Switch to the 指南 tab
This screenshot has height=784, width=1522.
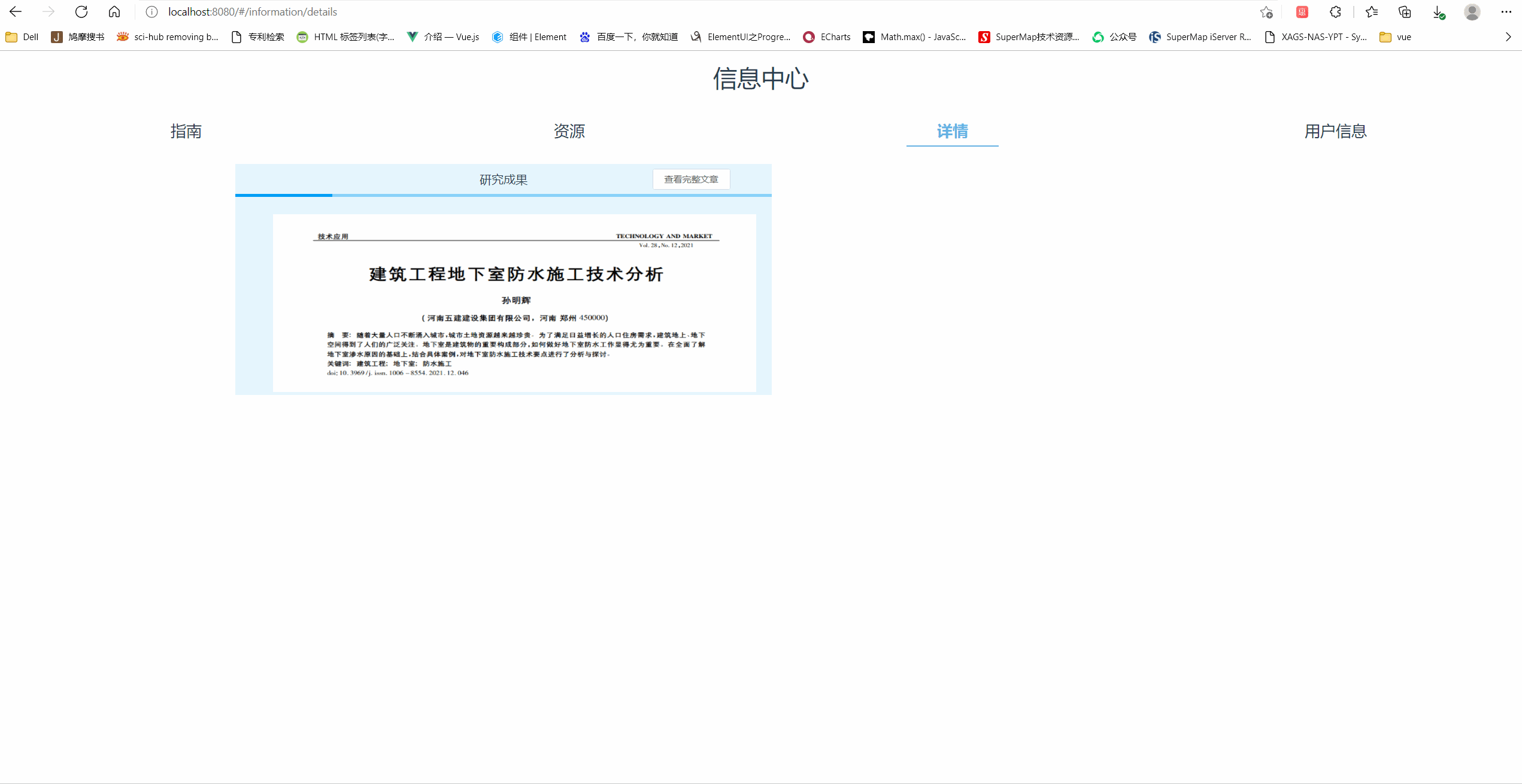pyautogui.click(x=186, y=131)
